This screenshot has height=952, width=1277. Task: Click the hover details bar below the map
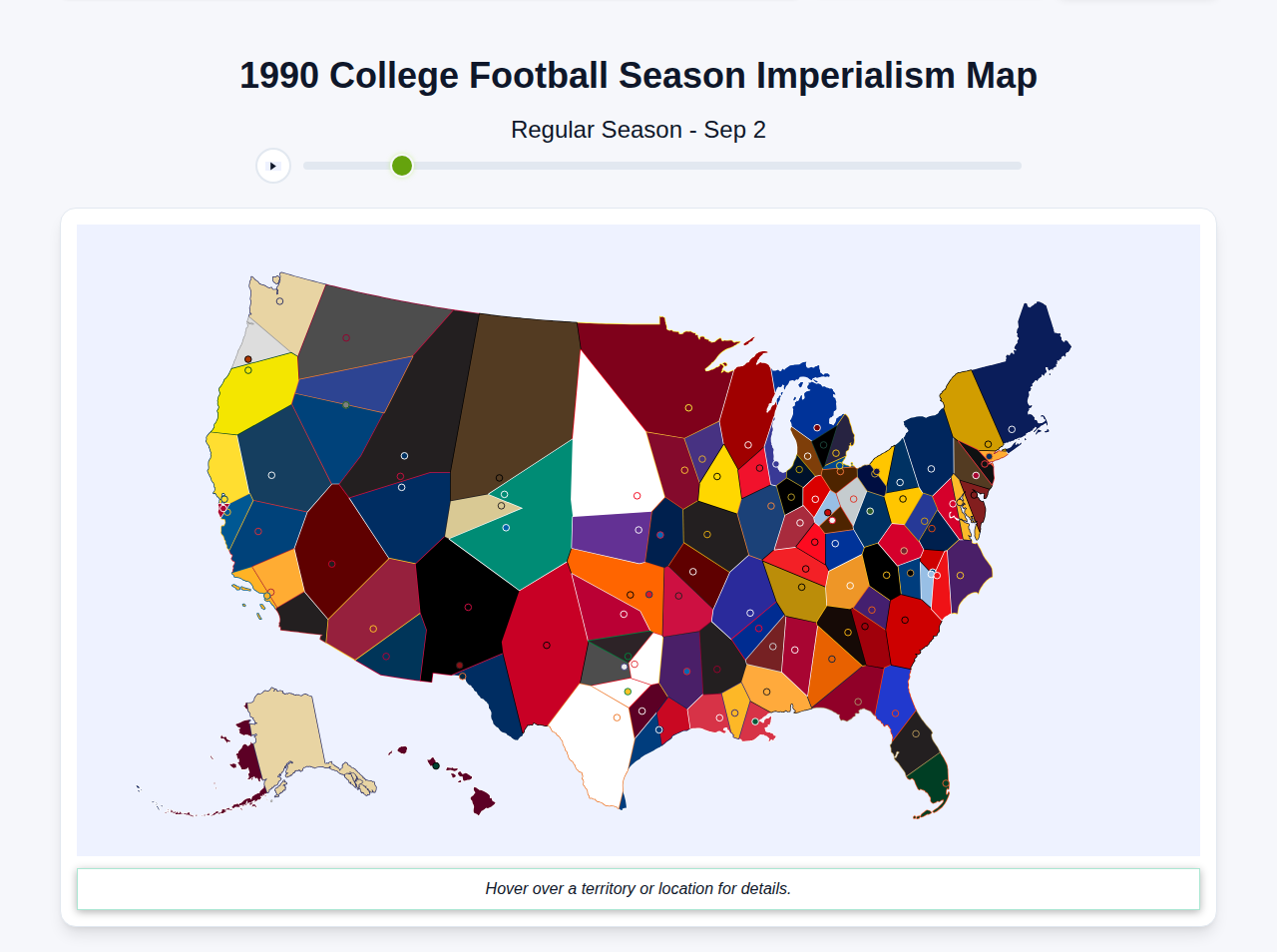[638, 888]
